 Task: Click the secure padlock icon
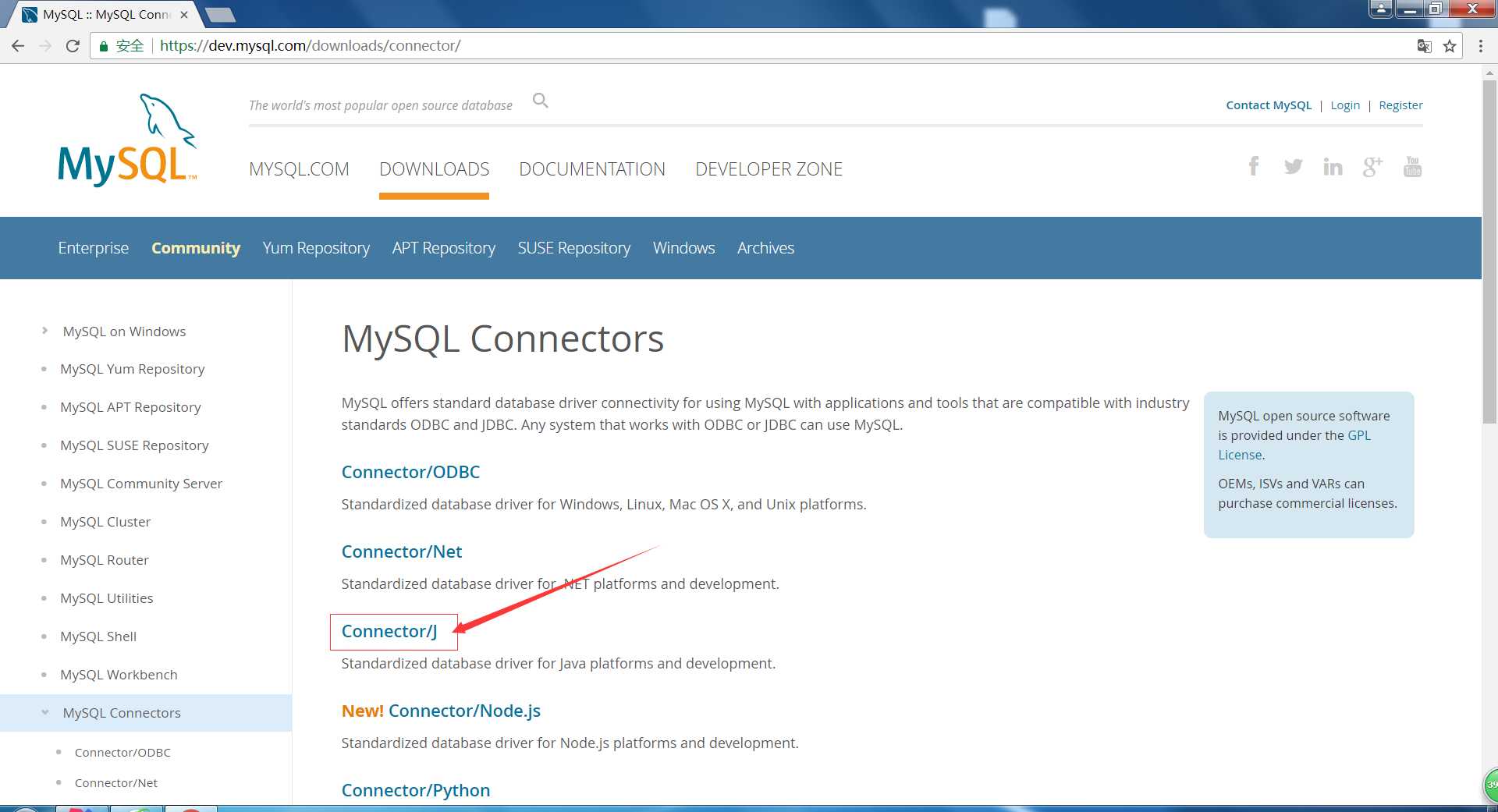tap(103, 46)
